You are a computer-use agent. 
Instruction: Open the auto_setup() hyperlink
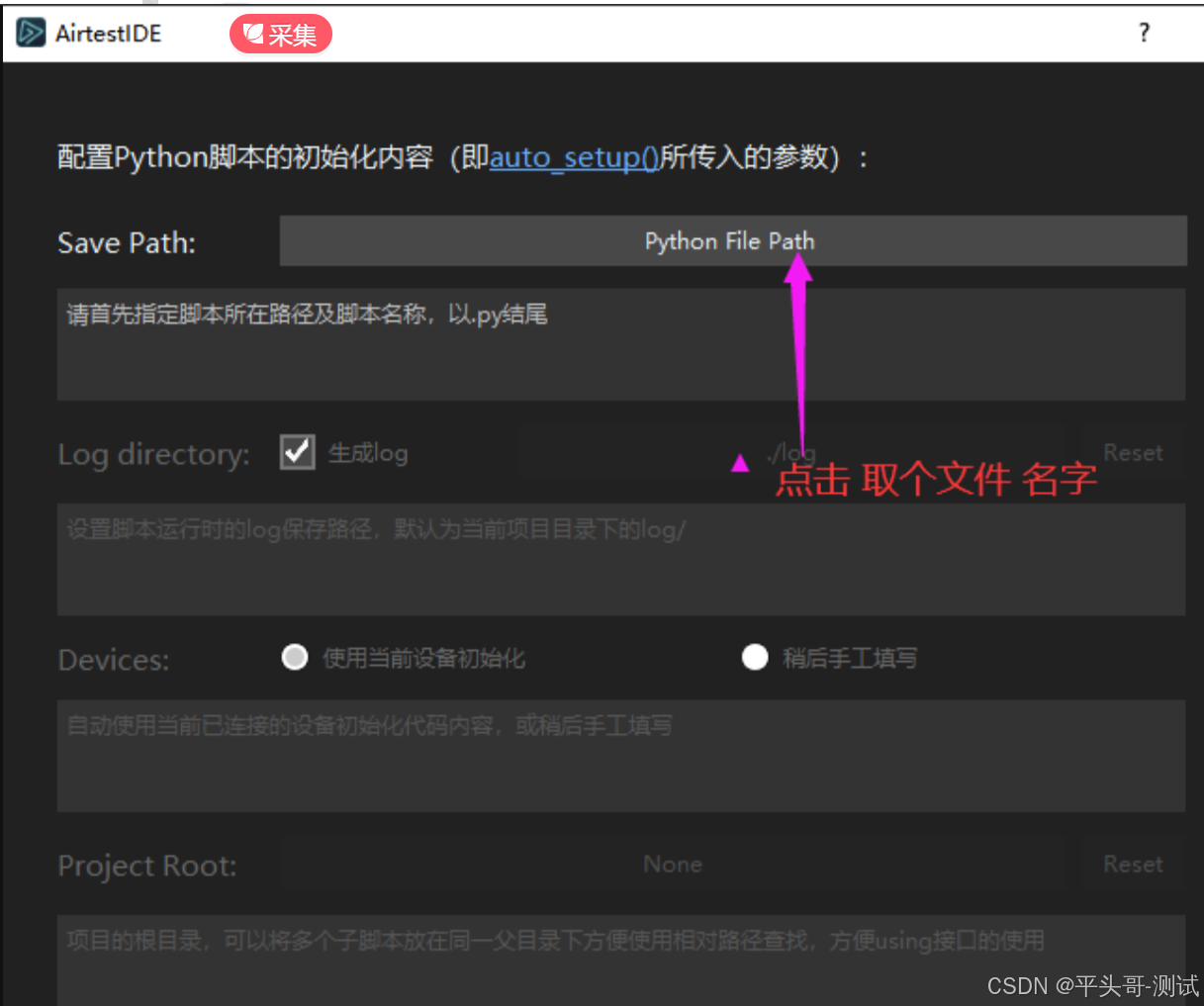(574, 157)
